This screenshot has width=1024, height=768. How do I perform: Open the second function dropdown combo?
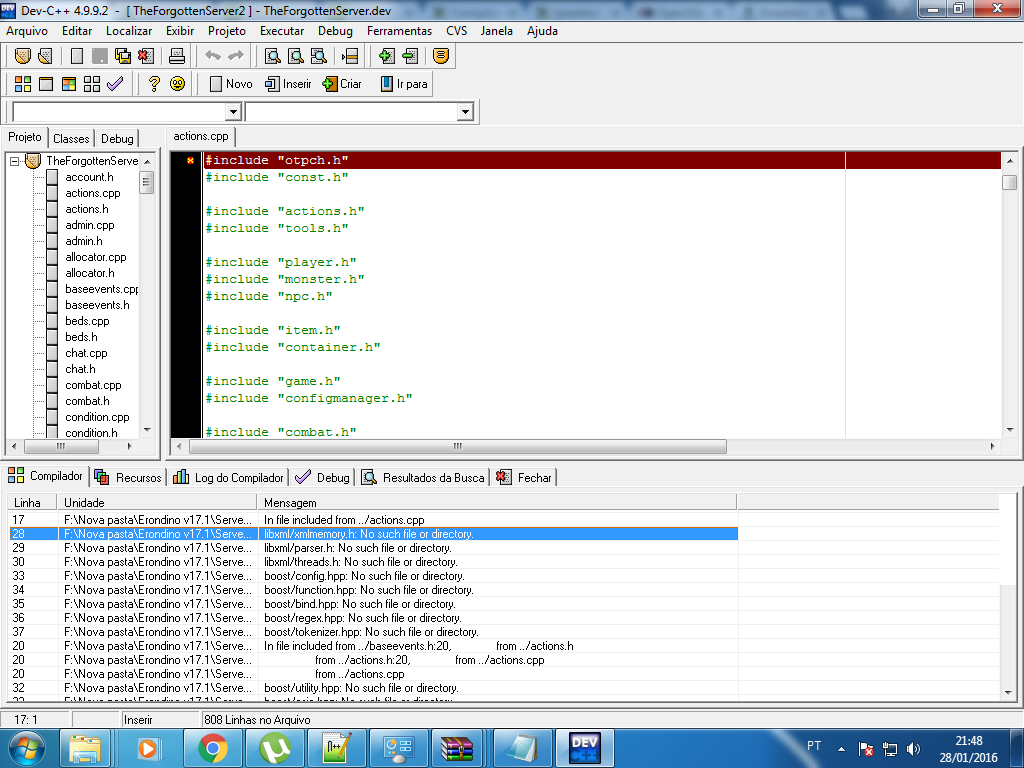(x=464, y=112)
